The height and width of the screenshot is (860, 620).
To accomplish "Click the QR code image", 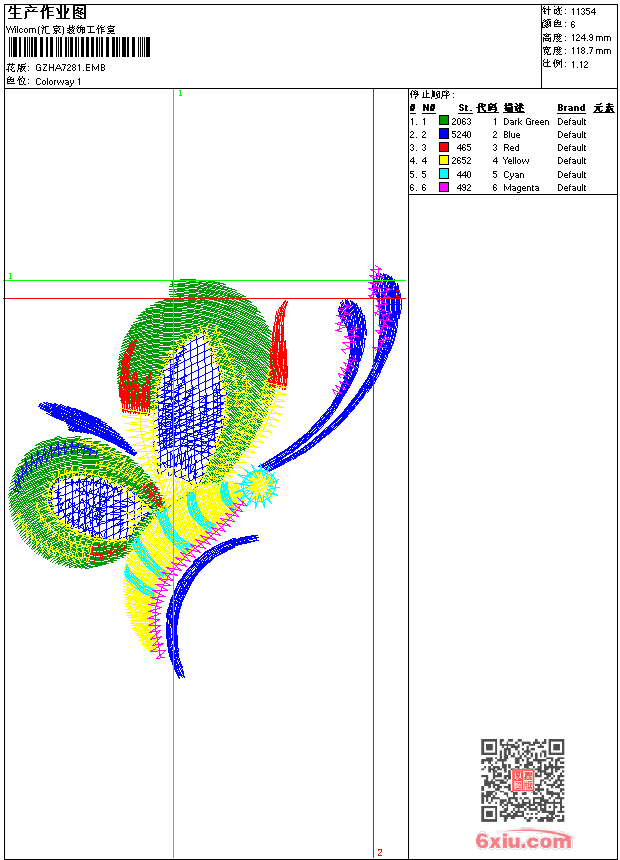I will 522,780.
